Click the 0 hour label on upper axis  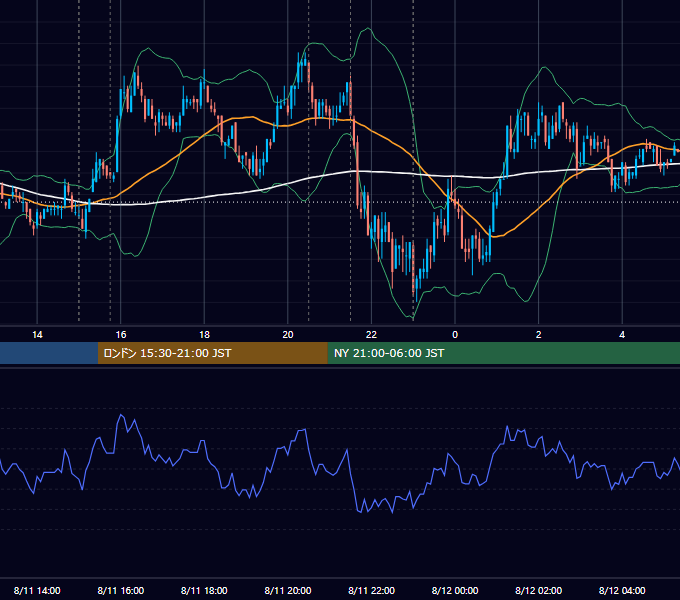coord(455,335)
